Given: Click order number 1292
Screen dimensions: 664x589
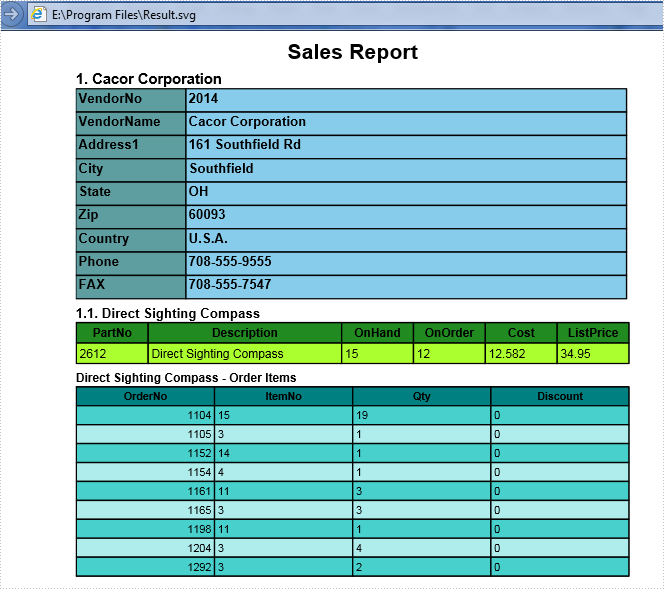Looking at the screenshot, I should pos(145,567).
